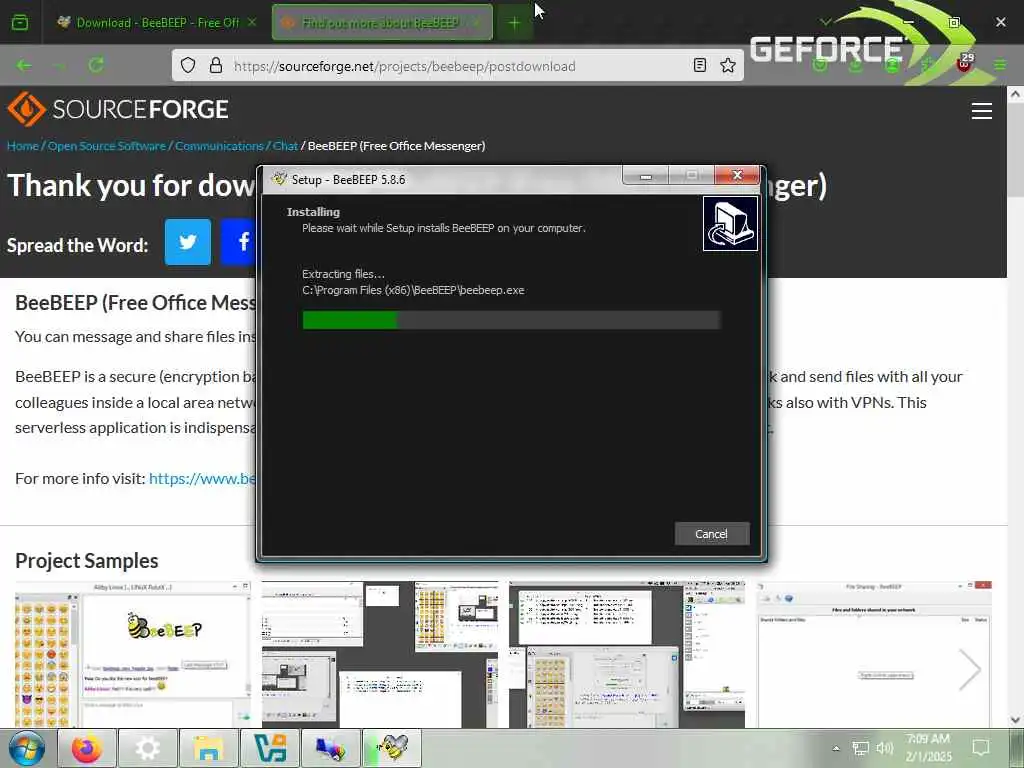Click page scrollbar down arrow
Viewport: 1024px width, 768px height.
click(1016, 720)
